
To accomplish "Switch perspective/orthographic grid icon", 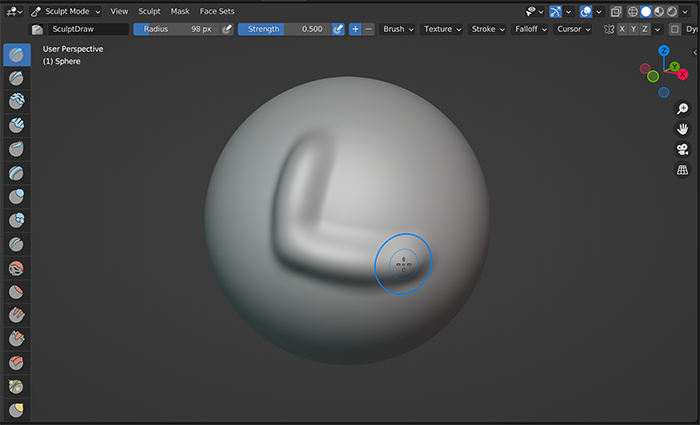I will pyautogui.click(x=682, y=170).
